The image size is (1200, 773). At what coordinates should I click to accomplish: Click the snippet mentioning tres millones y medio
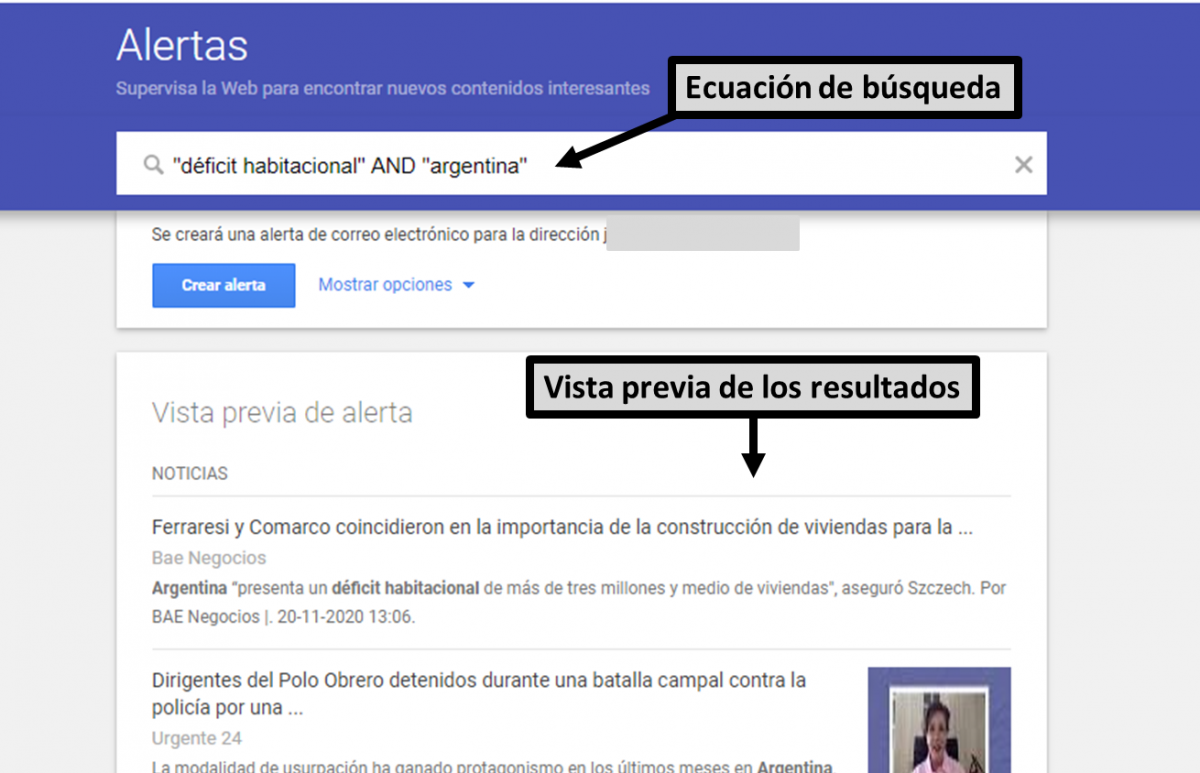point(578,602)
